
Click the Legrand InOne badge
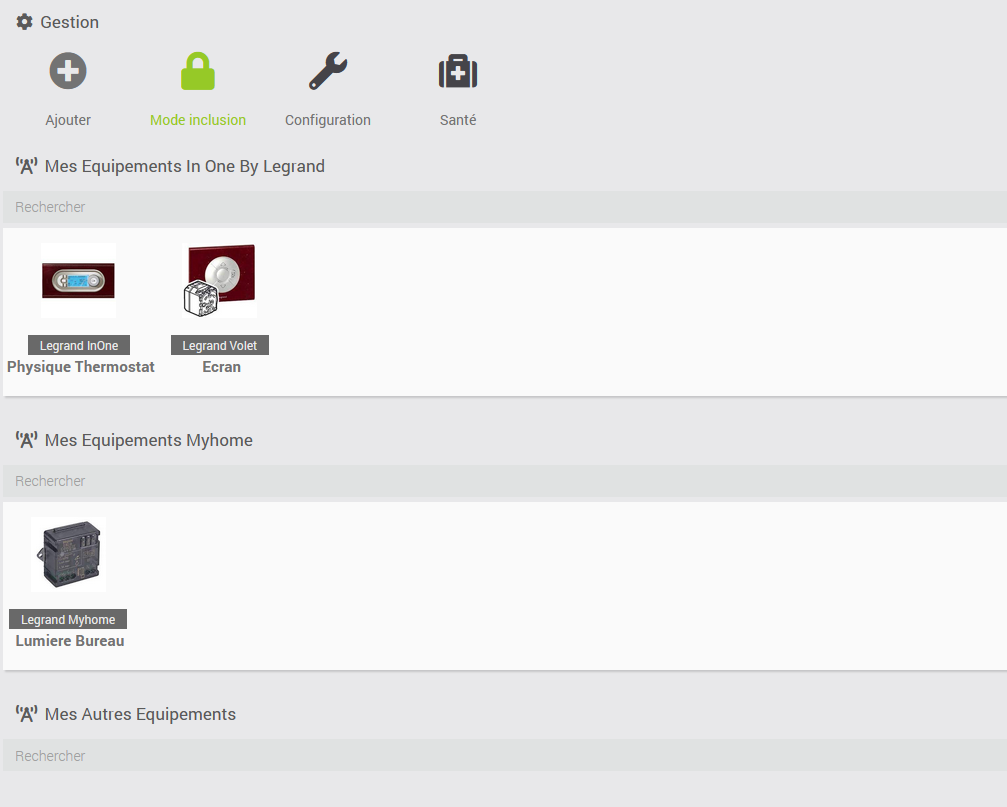click(79, 346)
